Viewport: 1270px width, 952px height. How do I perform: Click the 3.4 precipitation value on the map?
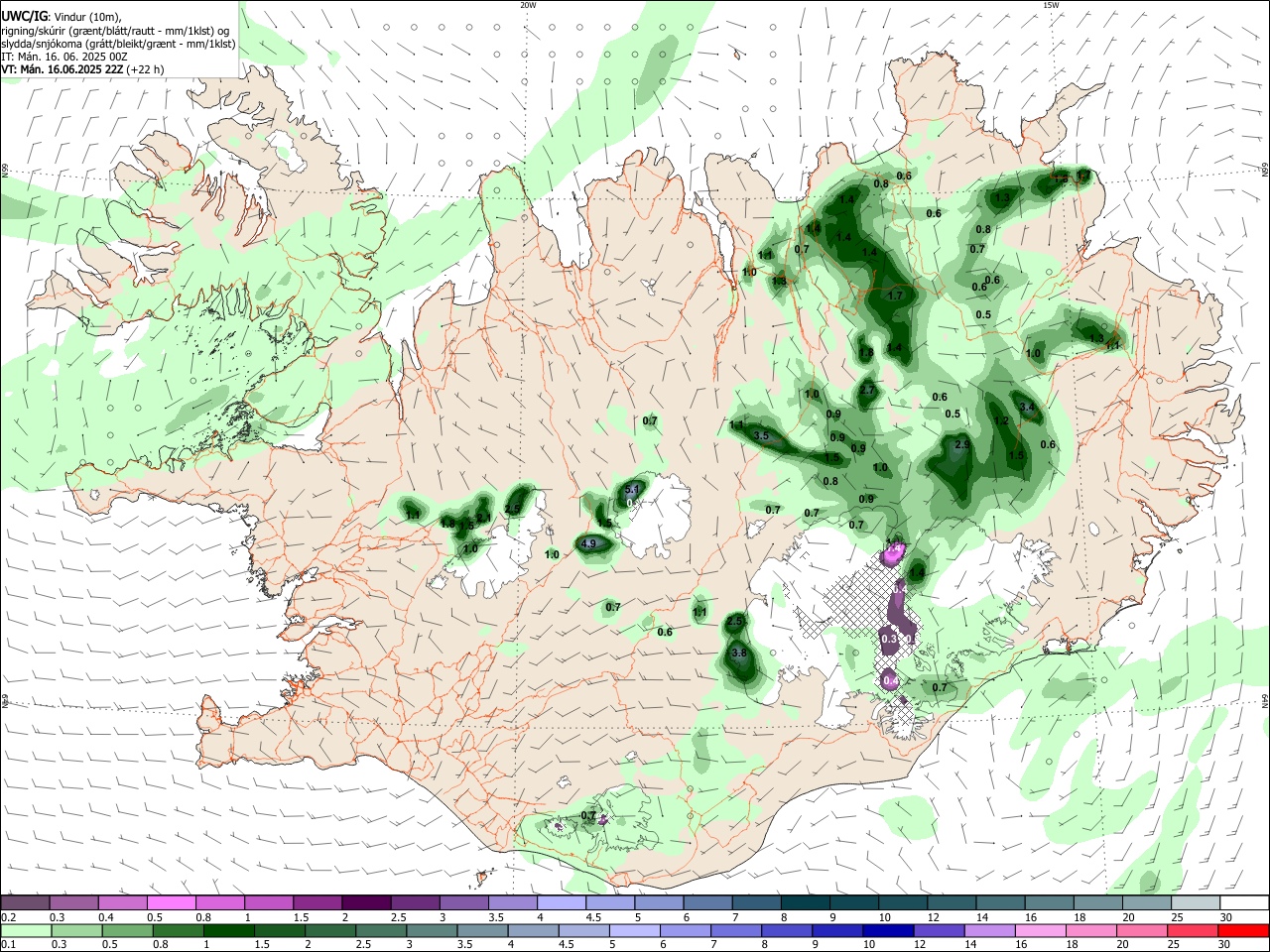pos(1027,407)
